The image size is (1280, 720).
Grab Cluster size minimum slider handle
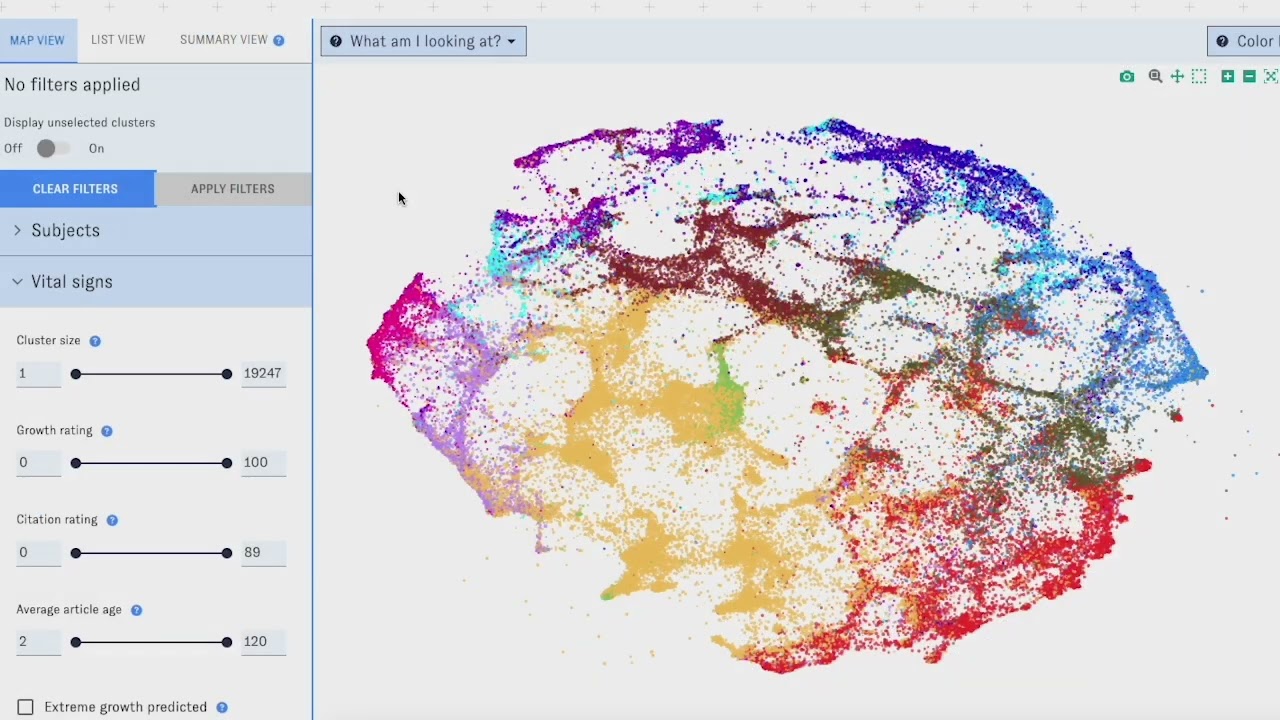tap(76, 374)
